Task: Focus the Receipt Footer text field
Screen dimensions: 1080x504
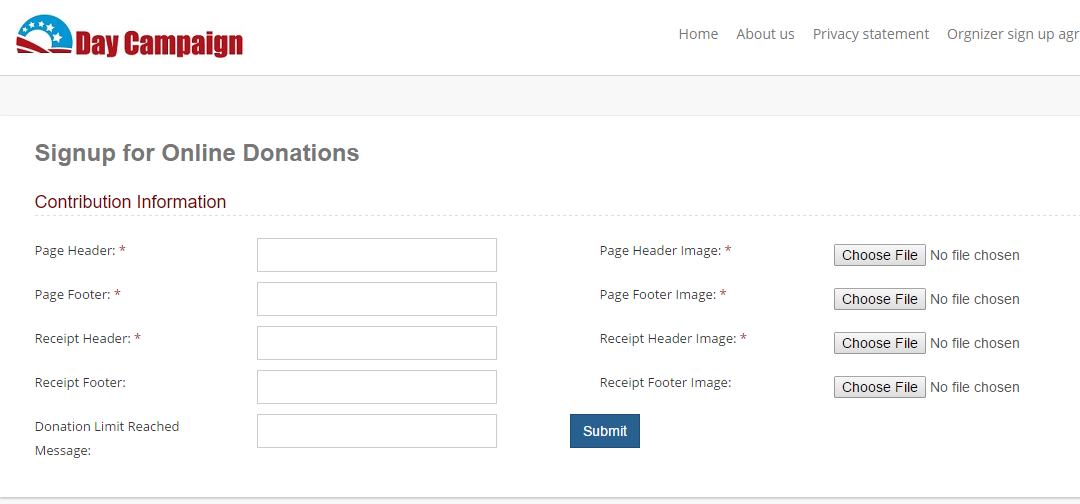Action: (x=377, y=387)
